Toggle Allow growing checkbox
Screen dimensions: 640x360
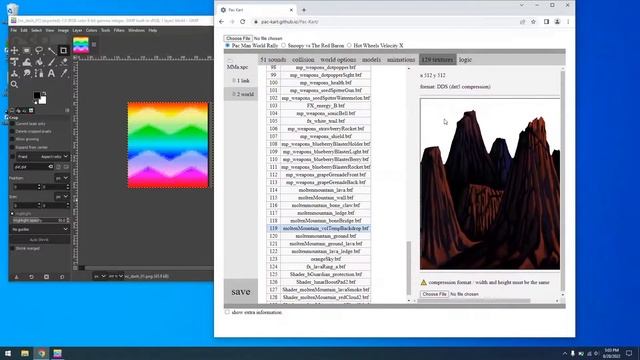pyautogui.click(x=12, y=139)
